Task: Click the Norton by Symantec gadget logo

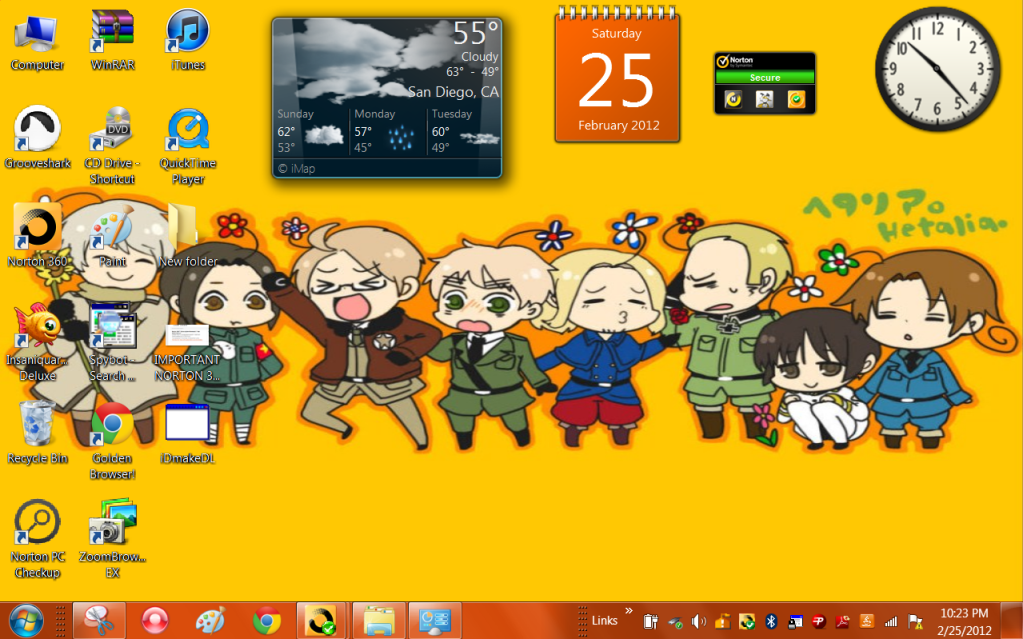Action: (x=735, y=61)
